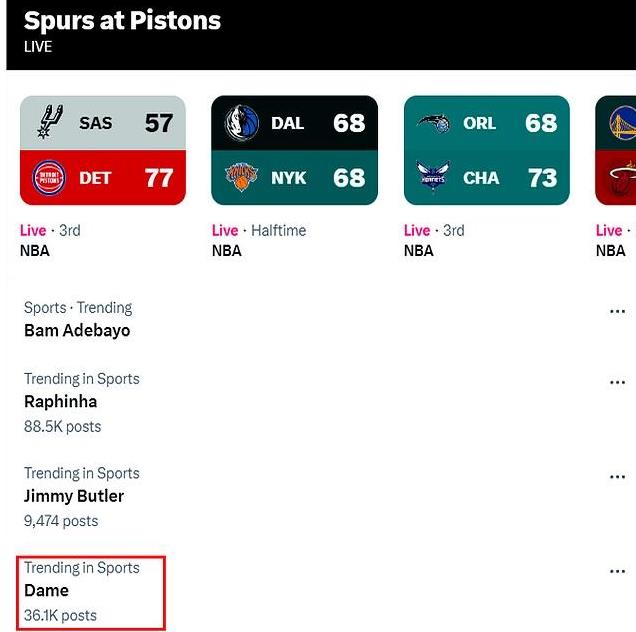
Task: Open ORL vs CHA score card
Action: [487, 150]
